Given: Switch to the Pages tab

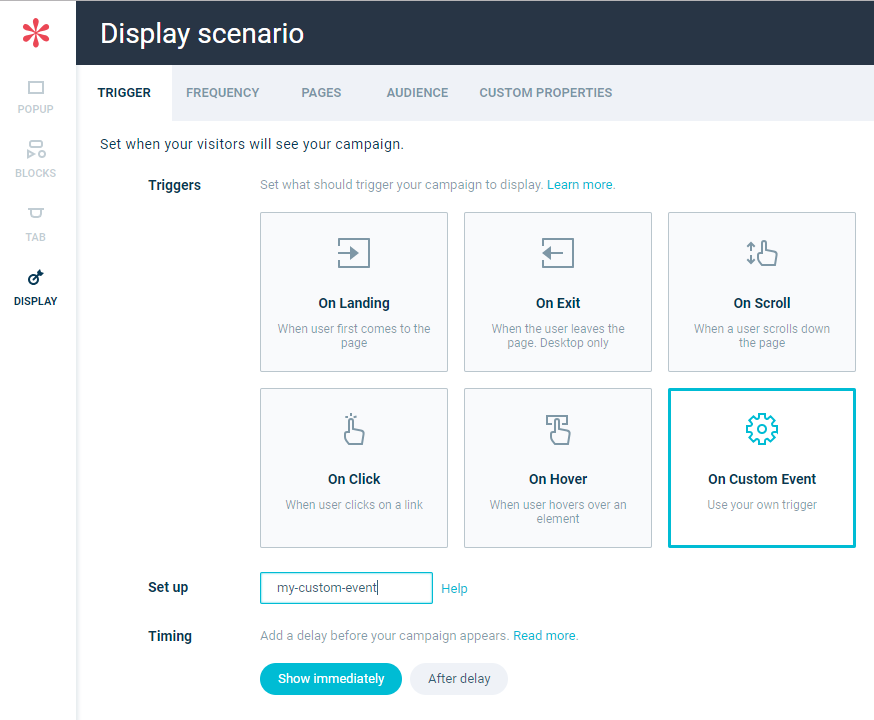Looking at the screenshot, I should coord(321,93).
